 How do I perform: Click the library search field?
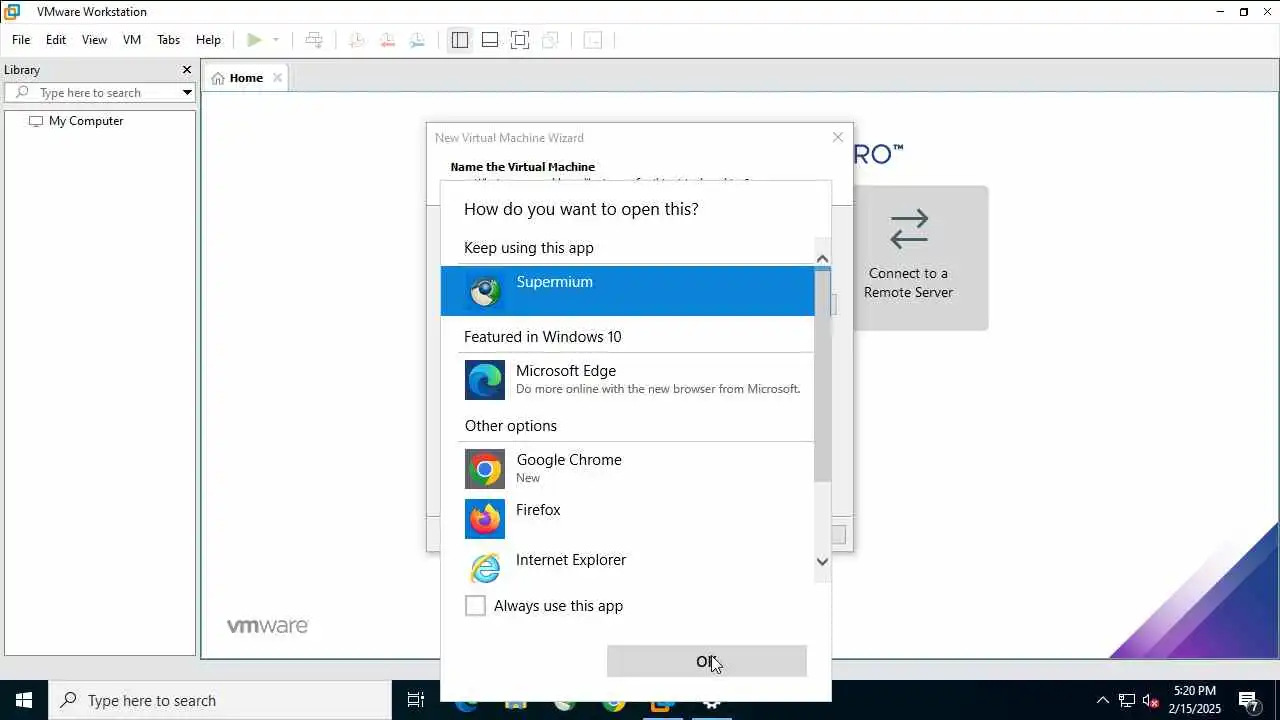coord(100,93)
